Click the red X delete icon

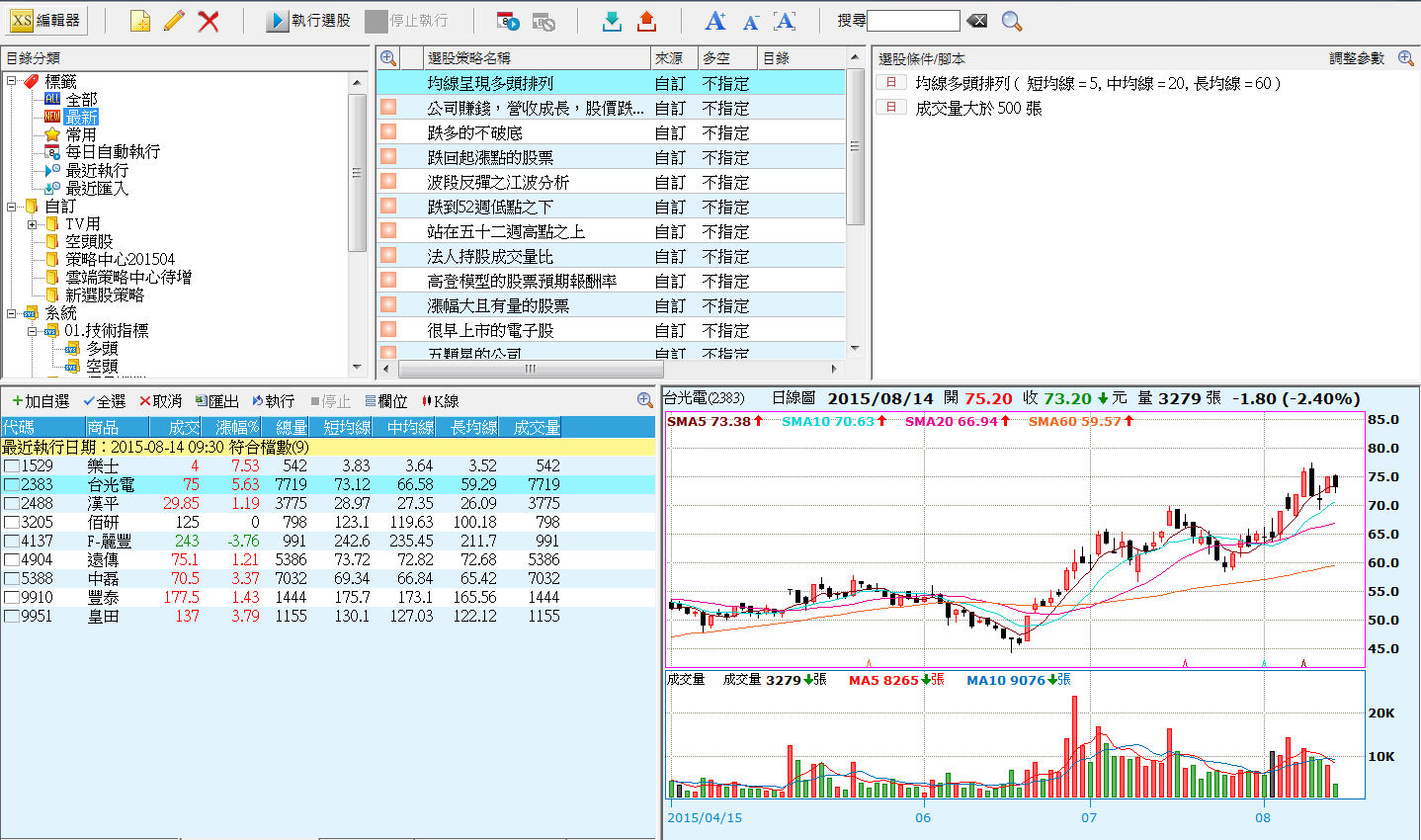tap(209, 21)
